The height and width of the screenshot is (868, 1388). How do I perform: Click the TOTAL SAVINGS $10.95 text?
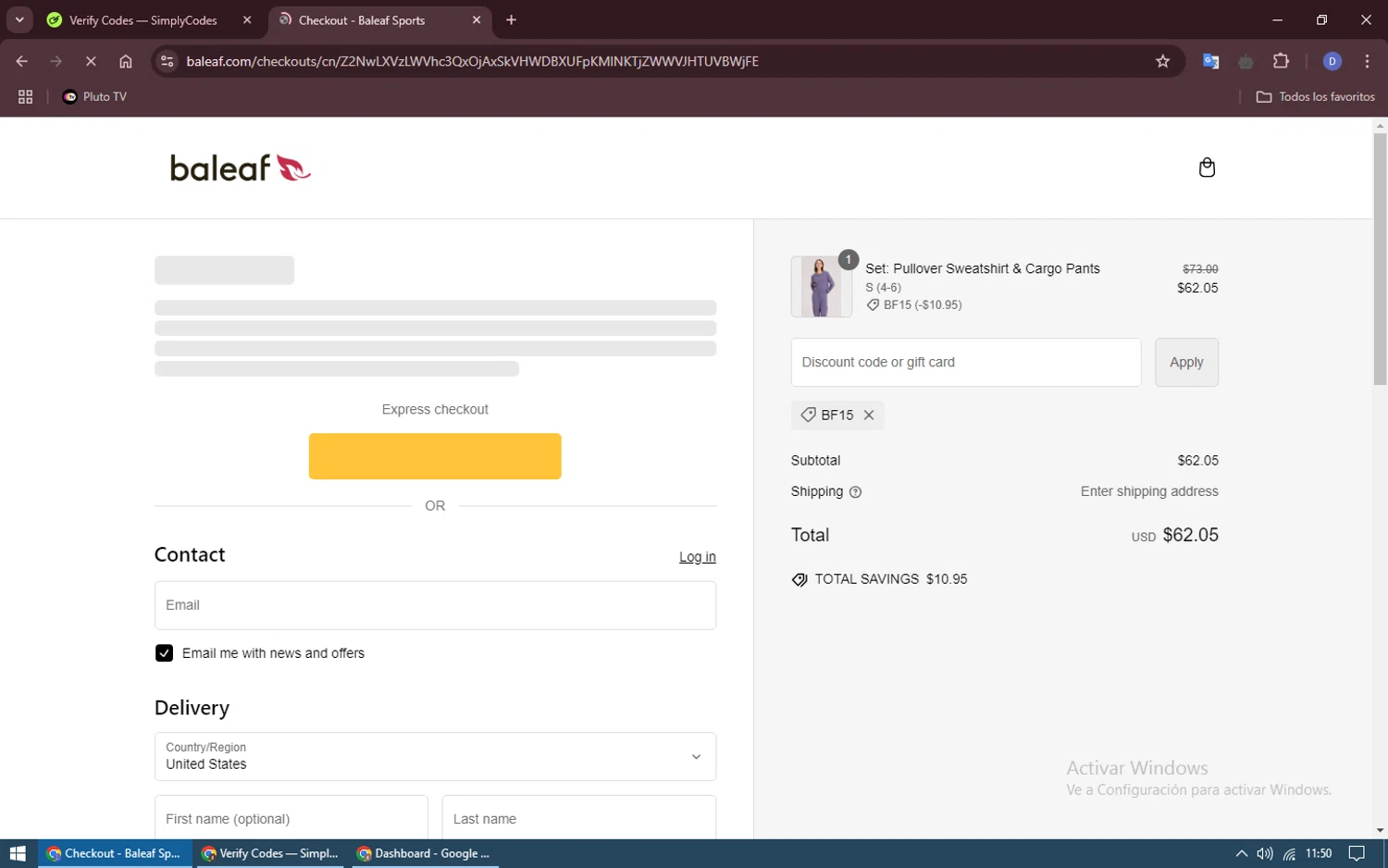[x=890, y=579]
